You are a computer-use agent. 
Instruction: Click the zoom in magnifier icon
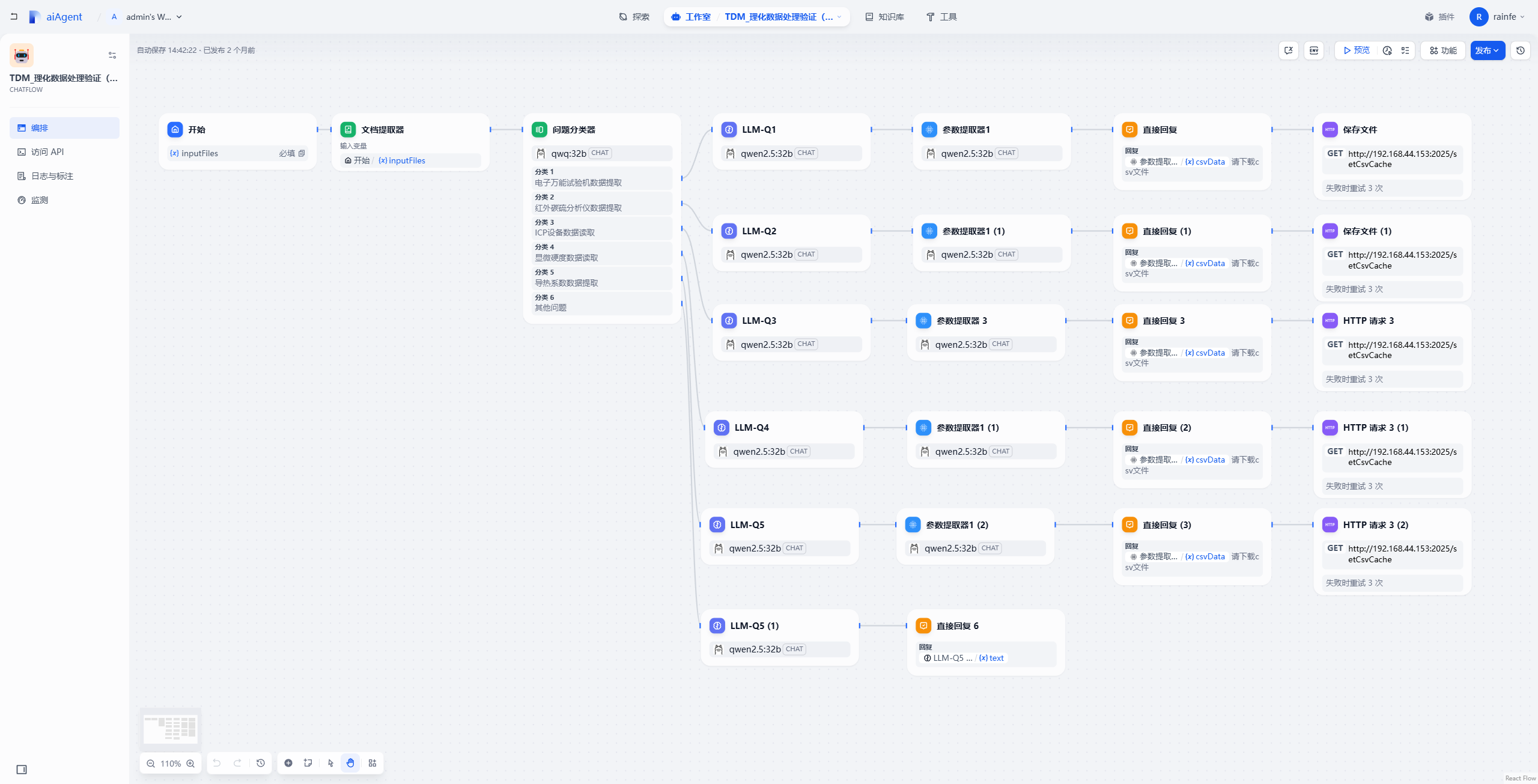point(190,764)
